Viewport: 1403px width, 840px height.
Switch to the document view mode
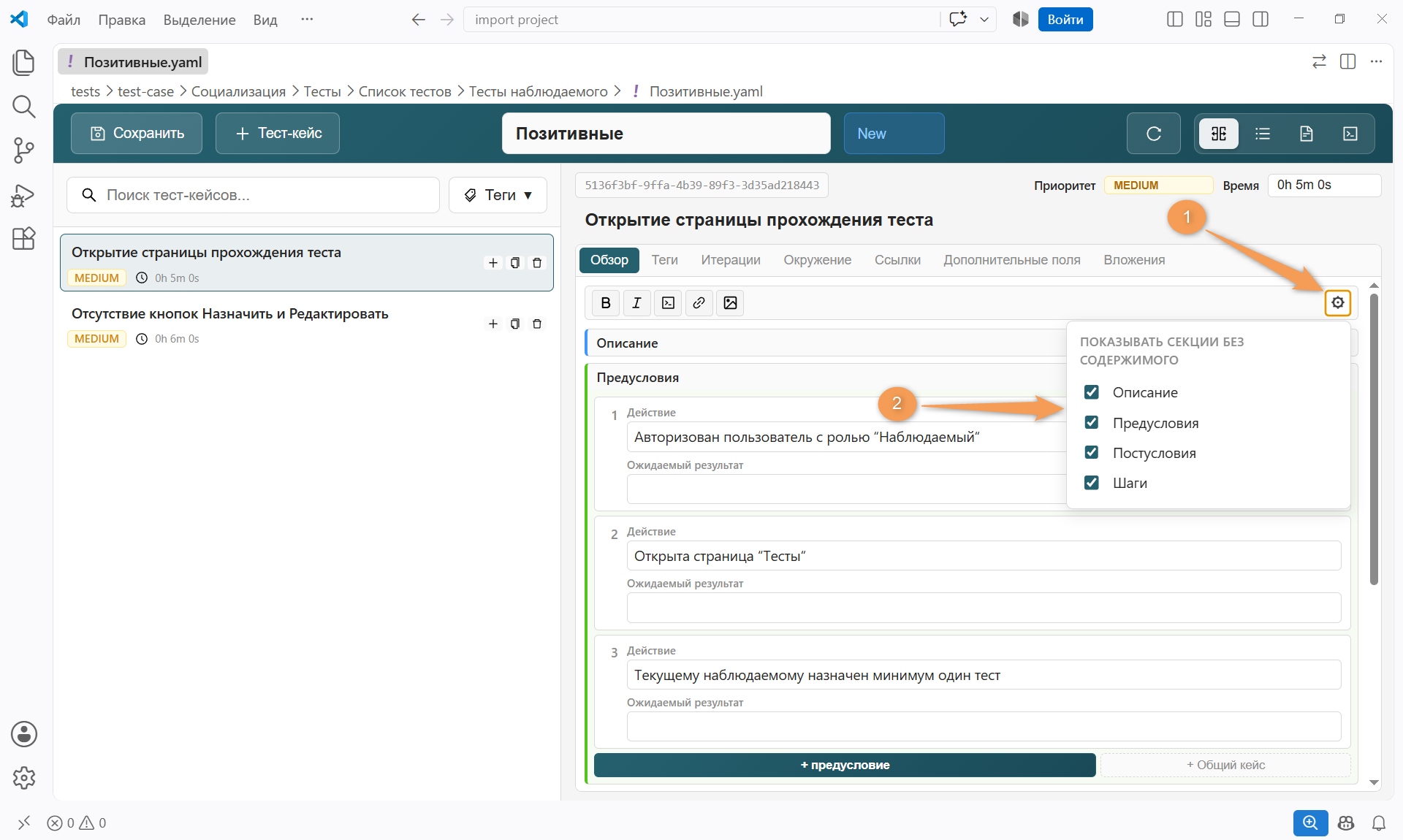1307,134
